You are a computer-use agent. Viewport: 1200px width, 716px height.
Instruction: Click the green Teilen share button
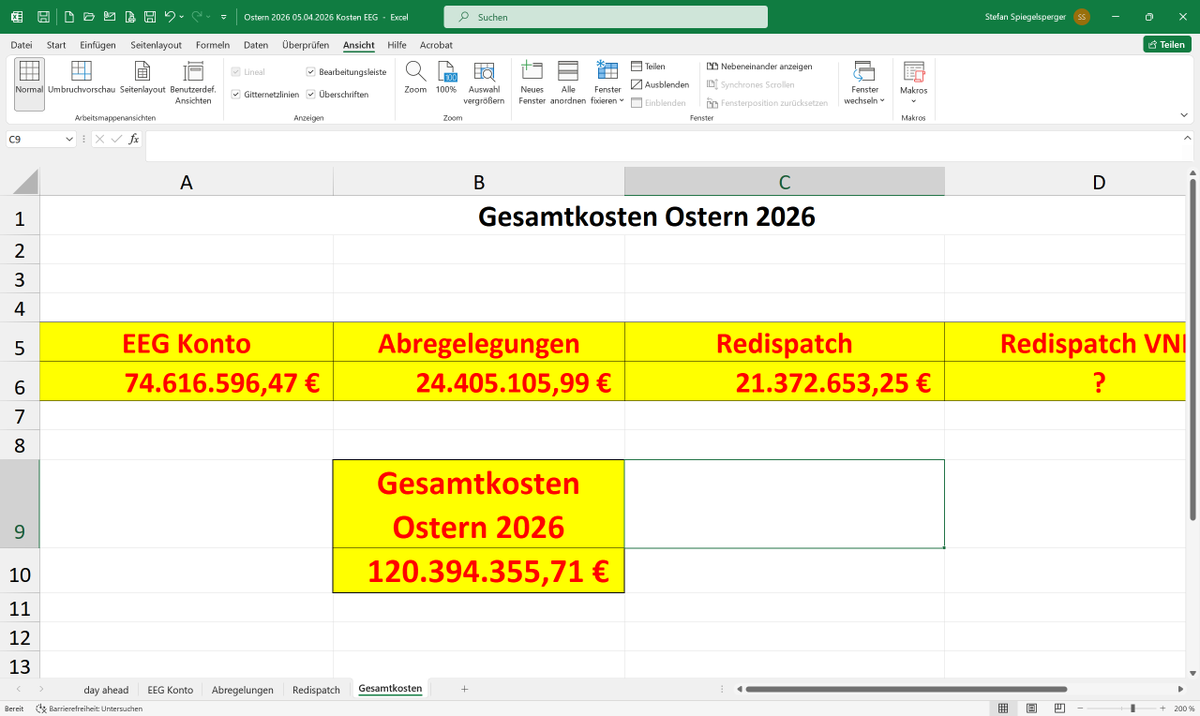[1166, 45]
